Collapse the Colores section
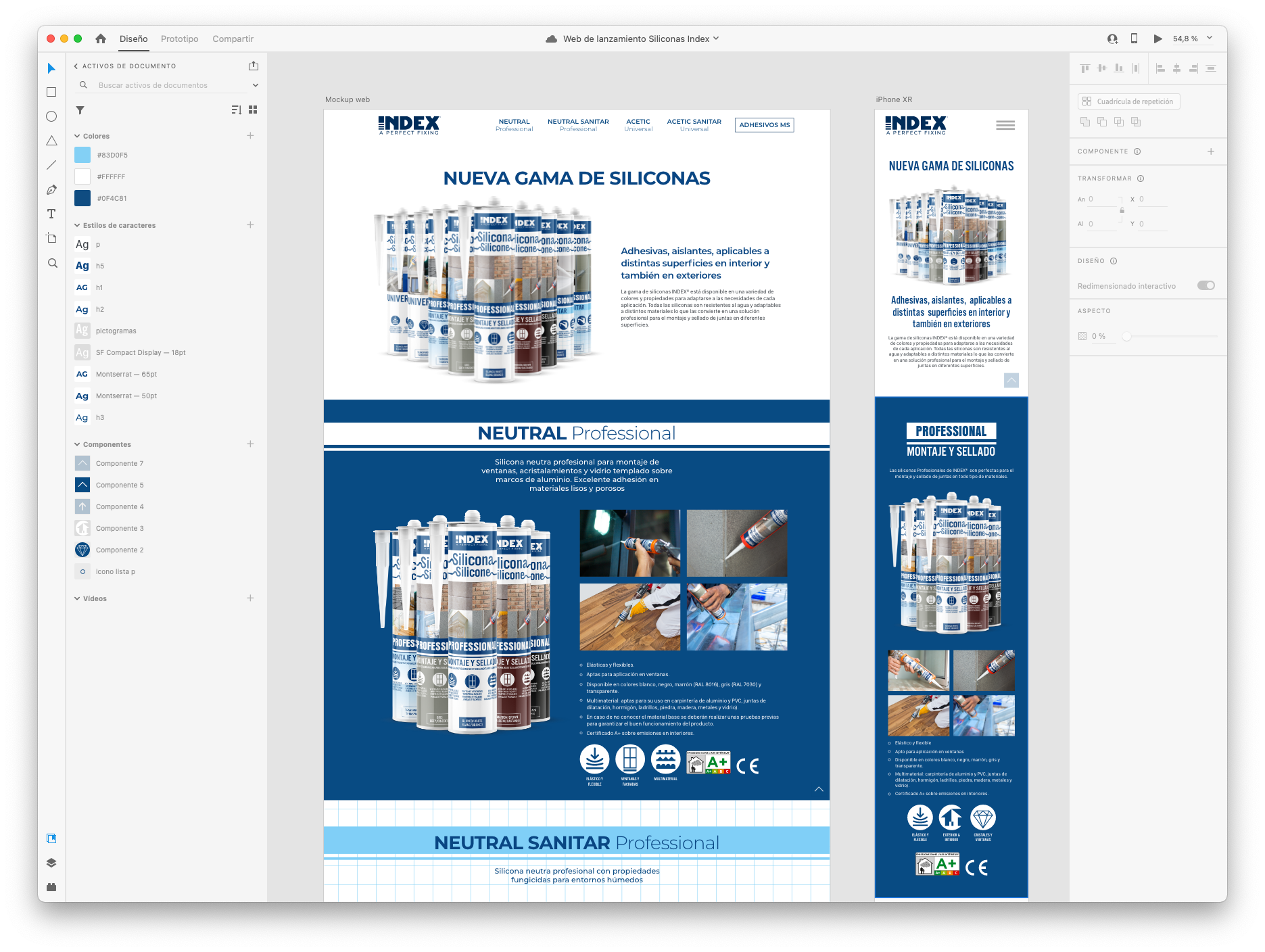The width and height of the screenshot is (1265, 952). pos(77,136)
